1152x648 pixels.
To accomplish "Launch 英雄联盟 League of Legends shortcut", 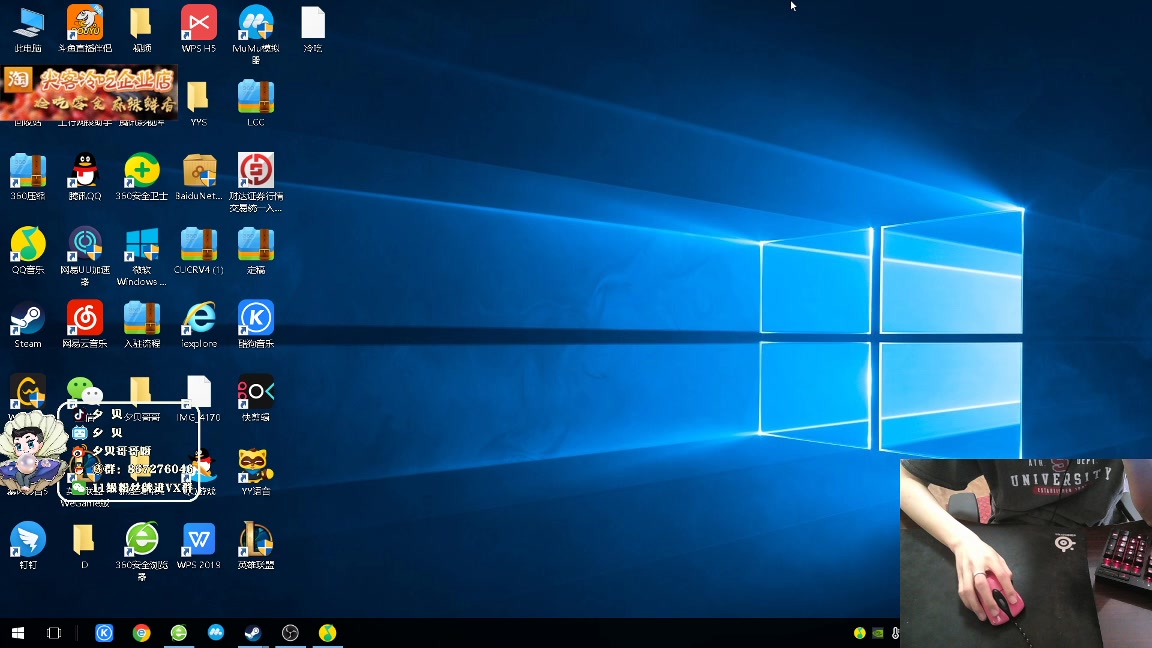I will click(x=256, y=545).
